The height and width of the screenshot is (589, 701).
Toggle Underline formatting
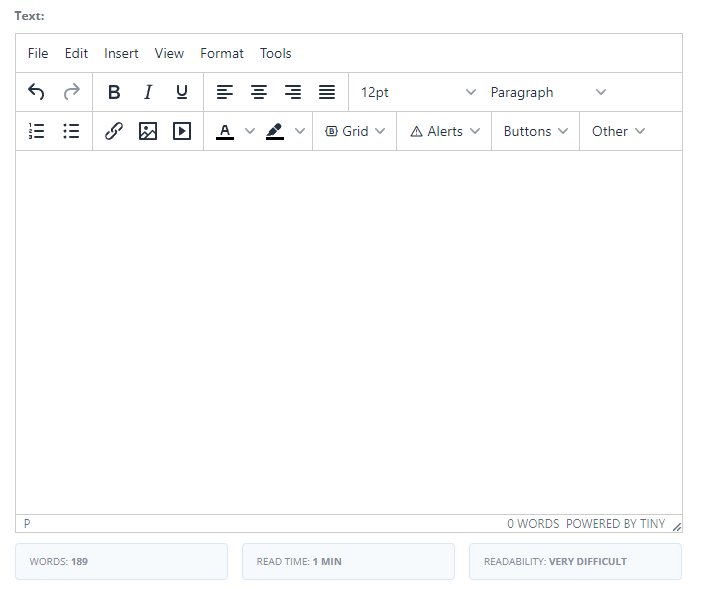coord(182,92)
